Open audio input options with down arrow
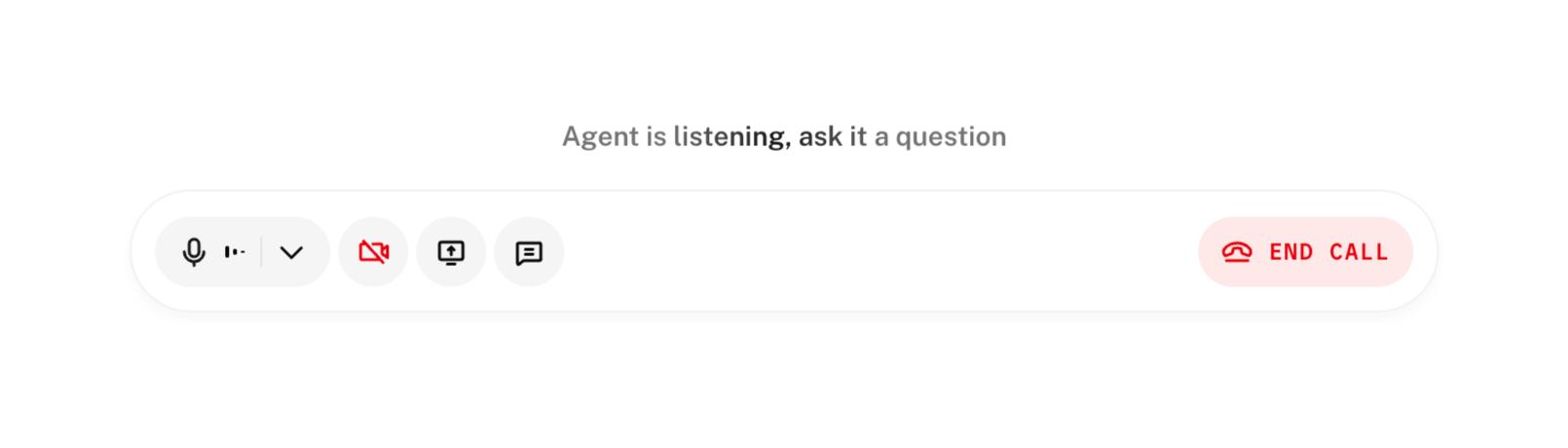The image size is (1568, 448). [x=291, y=252]
